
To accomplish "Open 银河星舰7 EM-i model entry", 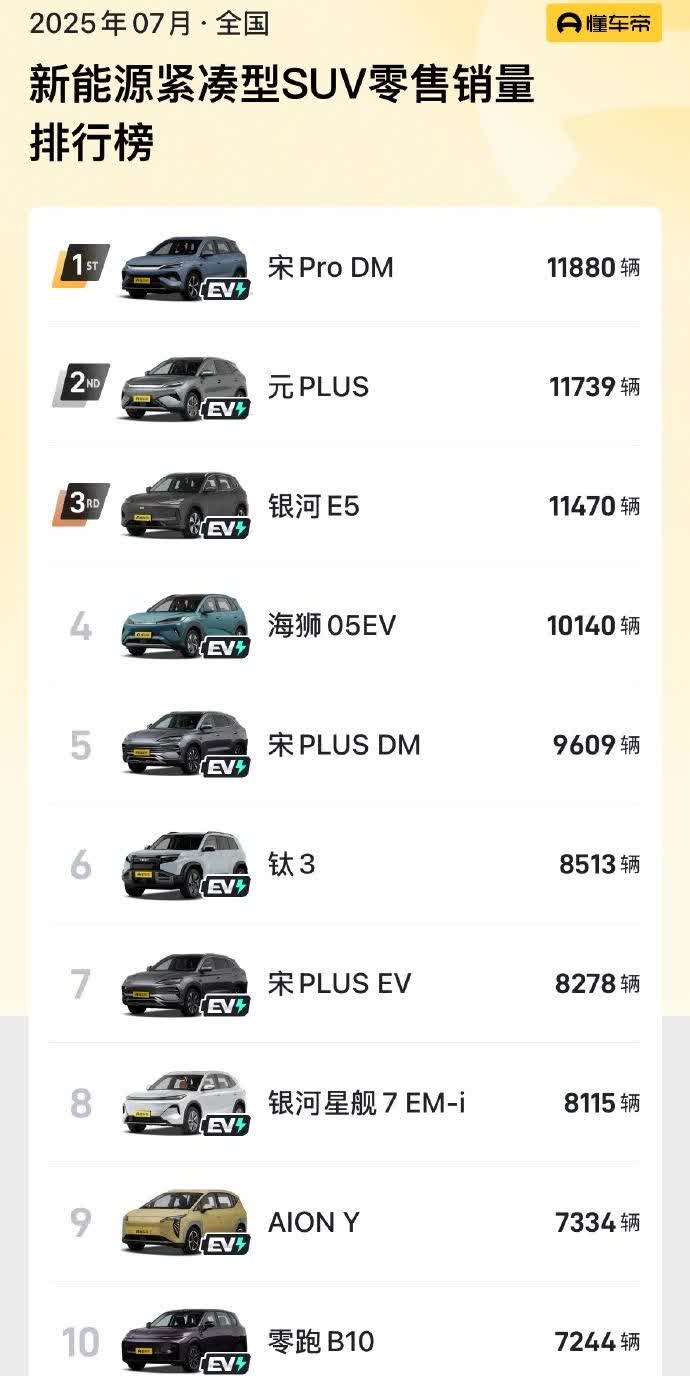I will point(366,1103).
